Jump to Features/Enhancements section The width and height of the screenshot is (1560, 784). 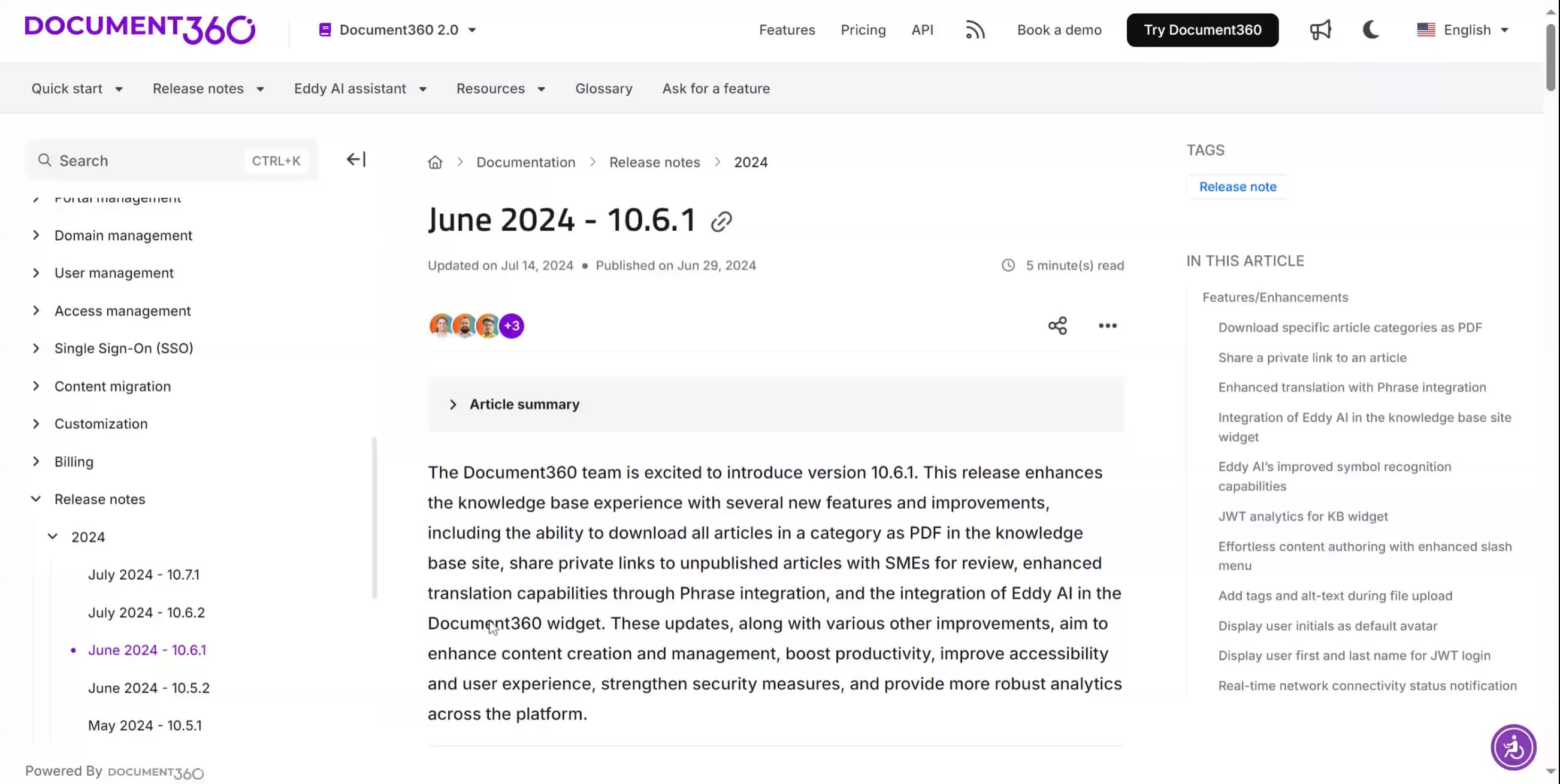click(x=1275, y=297)
